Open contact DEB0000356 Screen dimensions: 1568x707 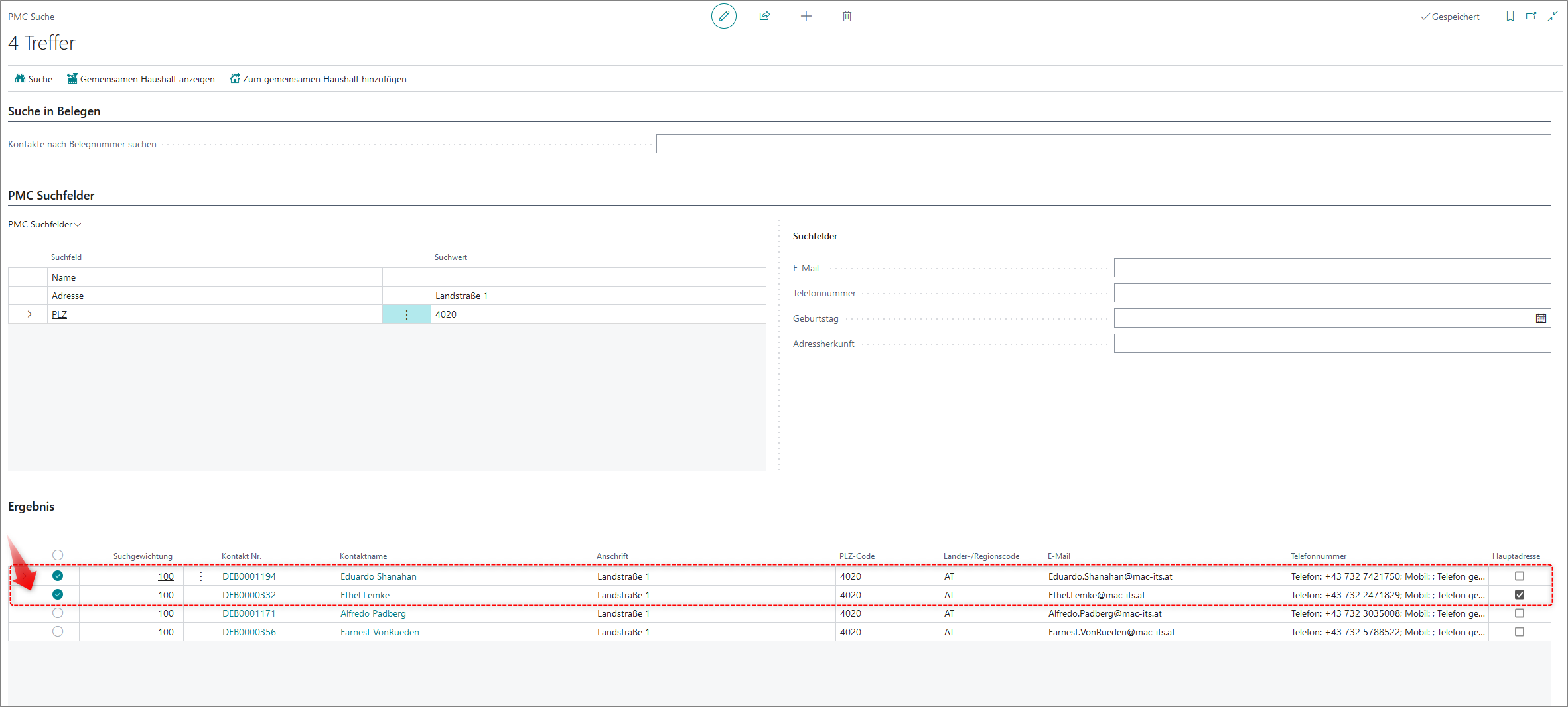point(249,632)
